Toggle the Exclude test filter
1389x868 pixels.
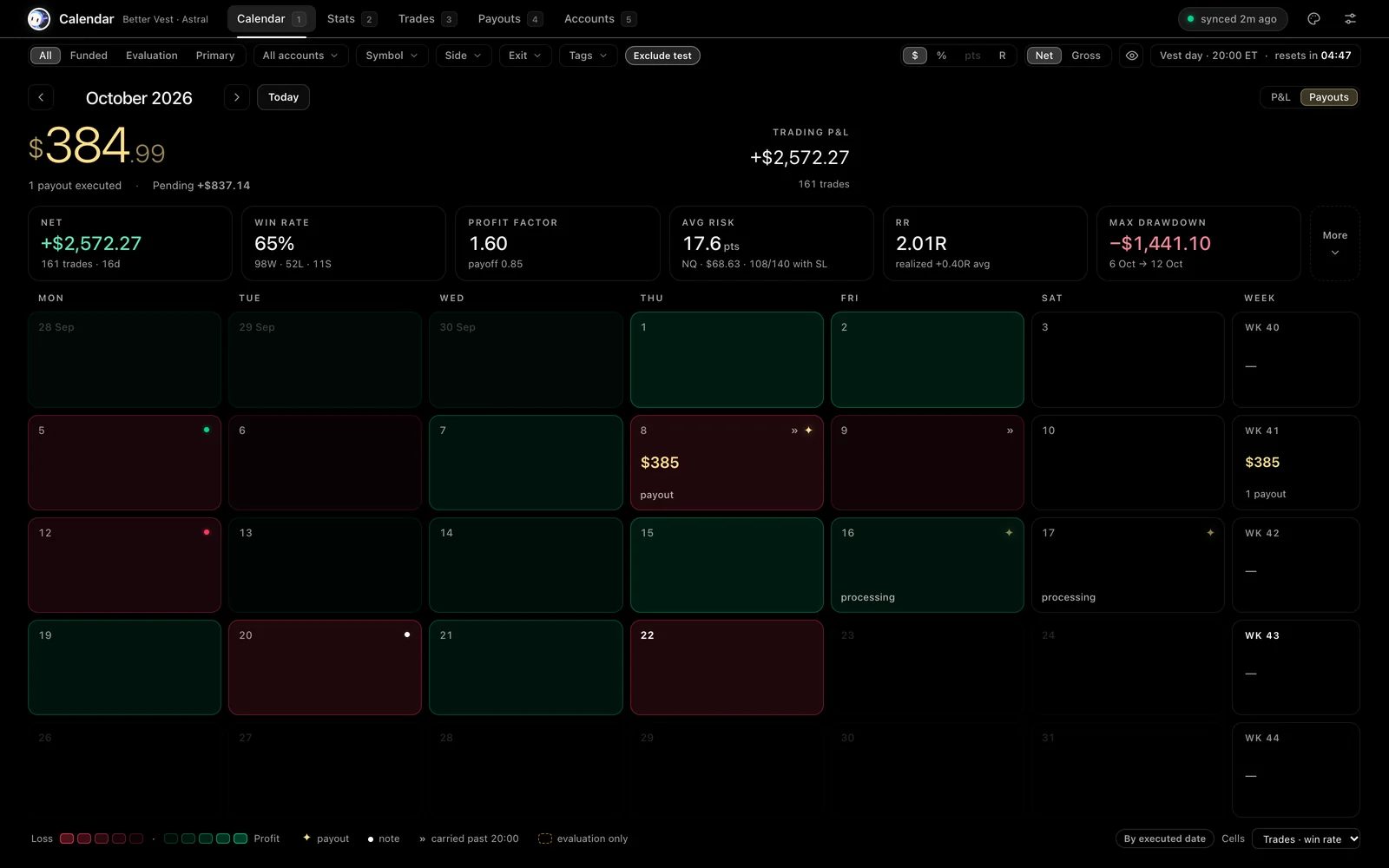tap(662, 56)
